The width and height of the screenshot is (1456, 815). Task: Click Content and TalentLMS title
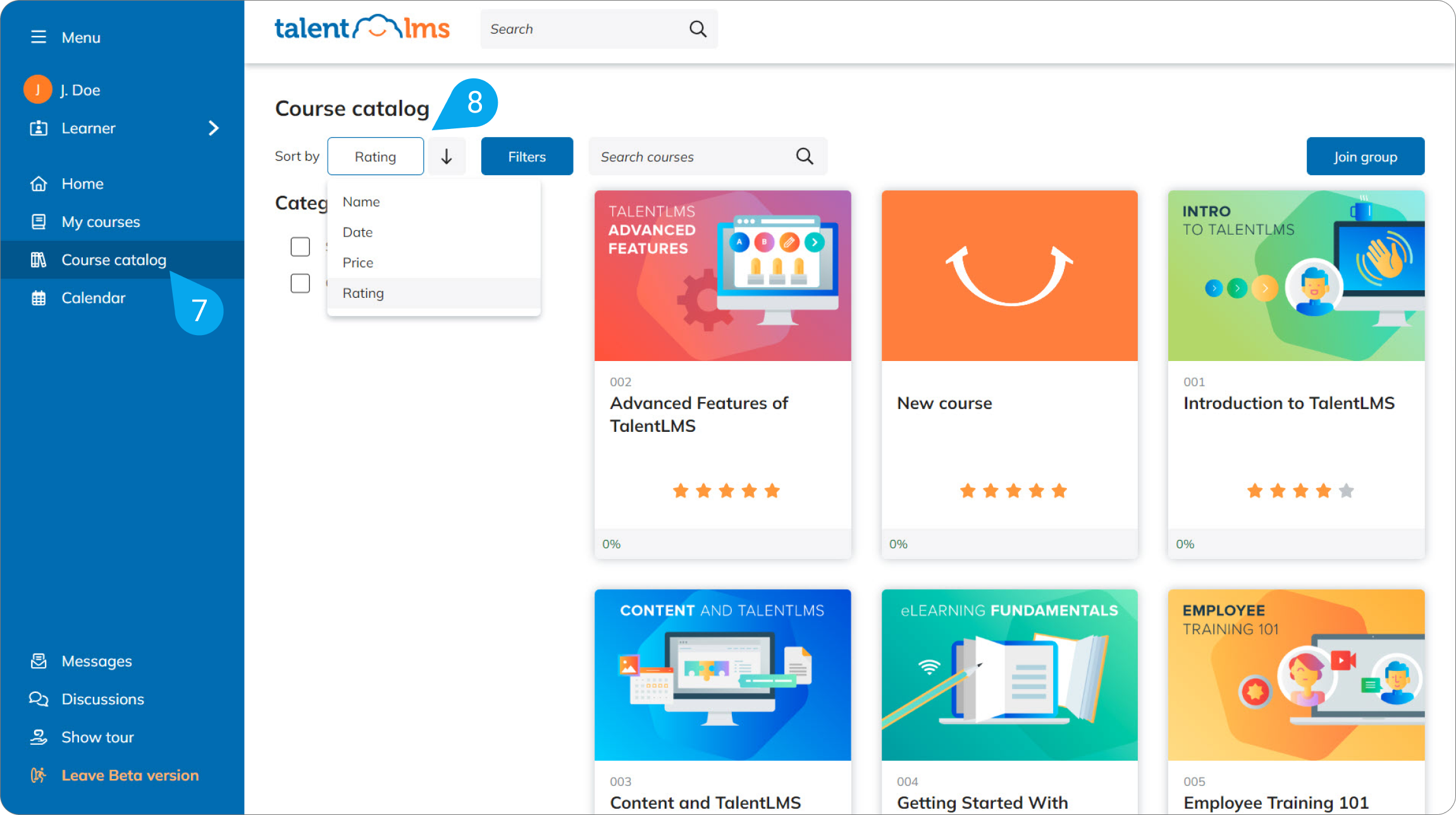click(705, 802)
